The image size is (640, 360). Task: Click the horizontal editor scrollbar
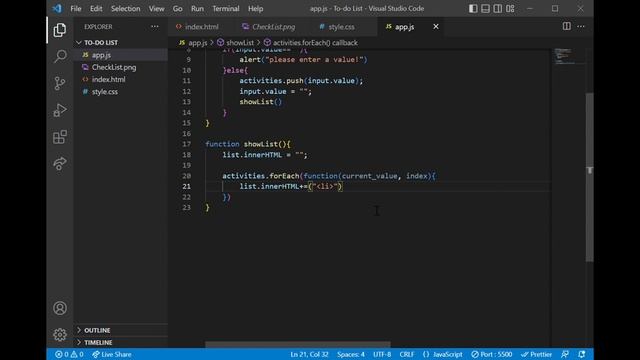coord(298,344)
